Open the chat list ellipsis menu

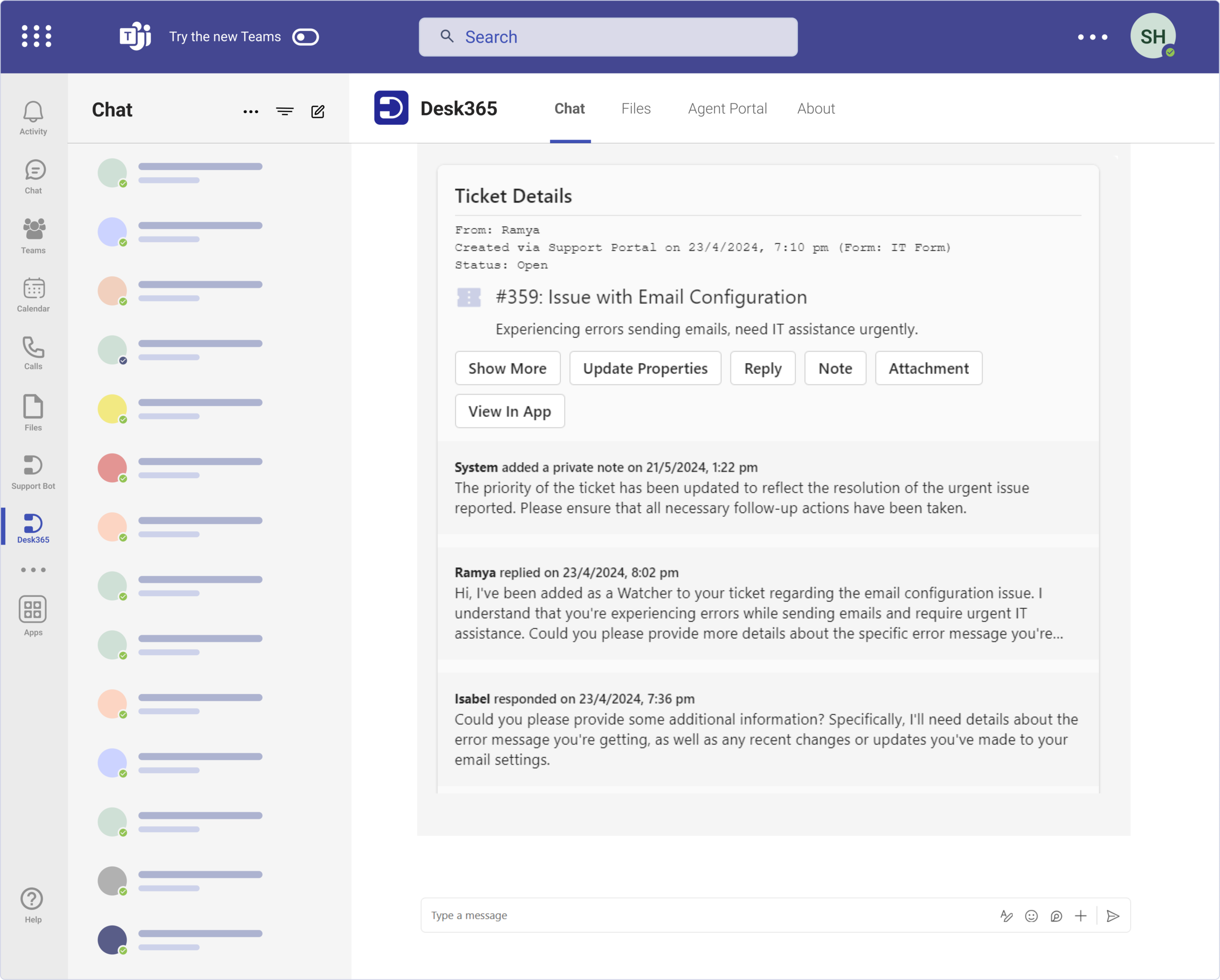tap(250, 111)
